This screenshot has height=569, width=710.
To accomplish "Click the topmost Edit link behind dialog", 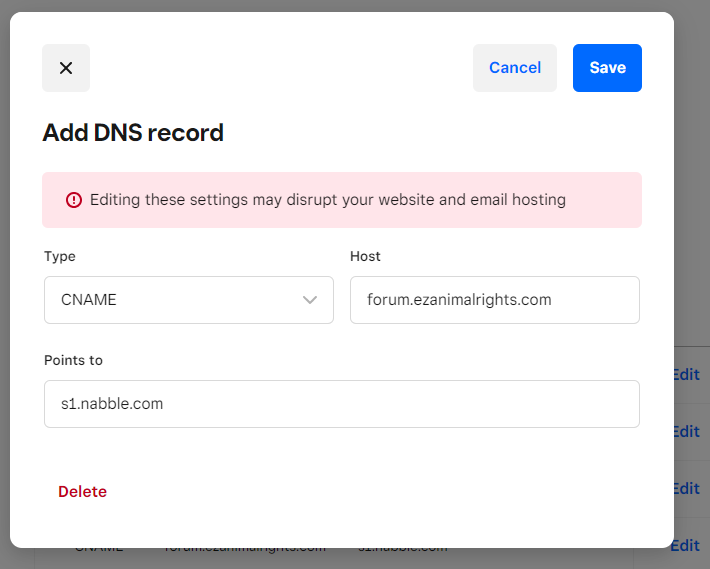I will [x=686, y=375].
